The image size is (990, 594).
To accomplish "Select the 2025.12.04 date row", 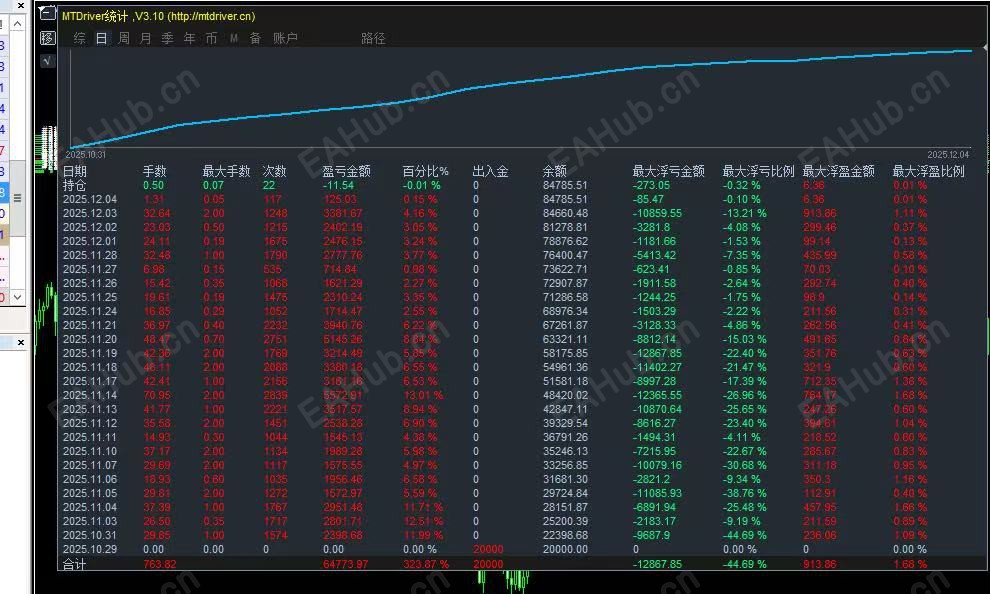I will tap(90, 199).
